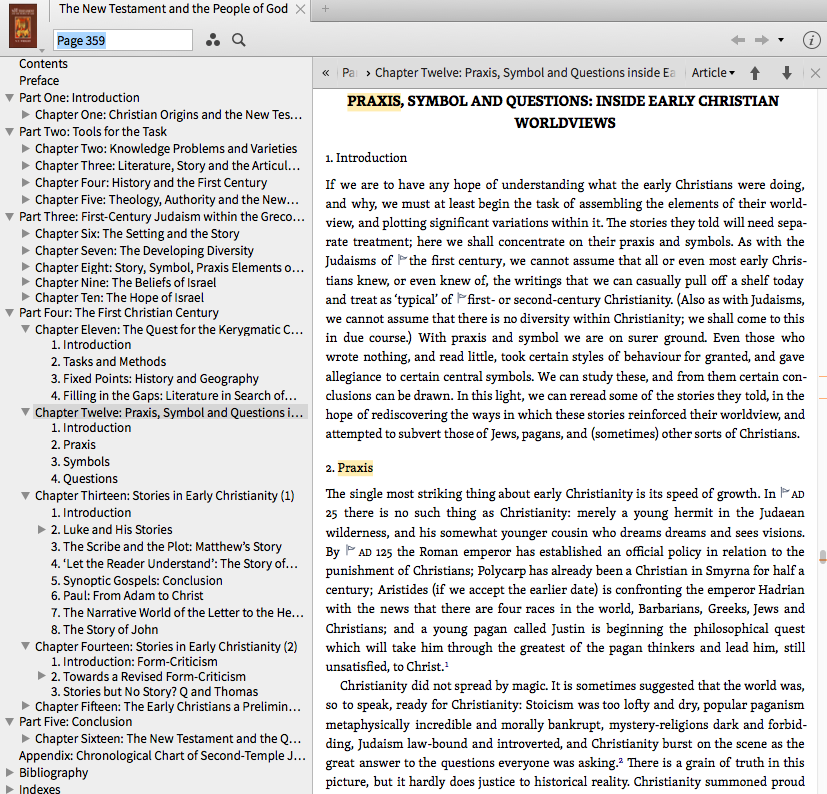Select 2. Tasks and Methods
827x794 pixels.
[109, 361]
